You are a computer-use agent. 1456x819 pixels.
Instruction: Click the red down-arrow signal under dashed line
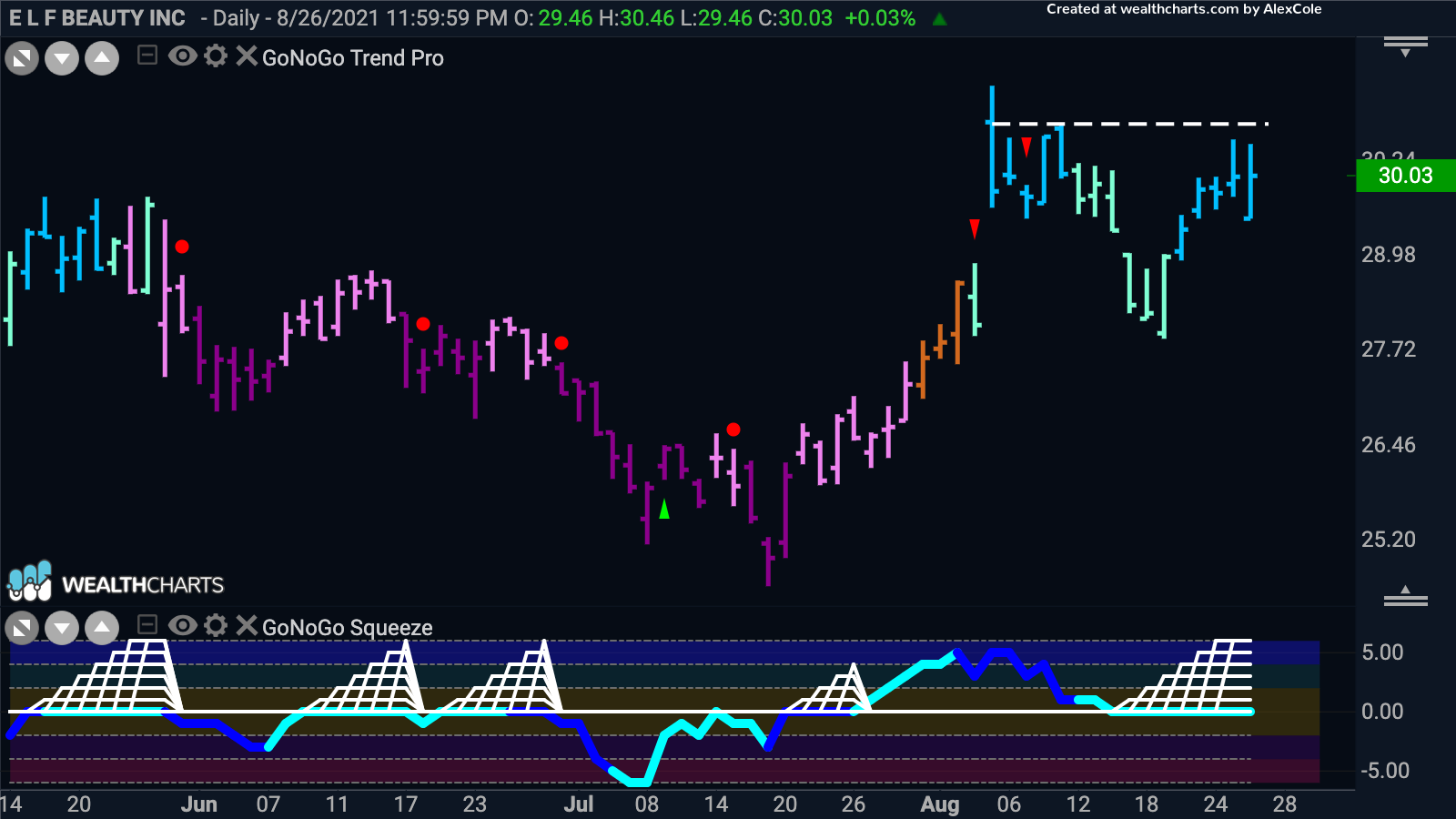pyautogui.click(x=1026, y=147)
